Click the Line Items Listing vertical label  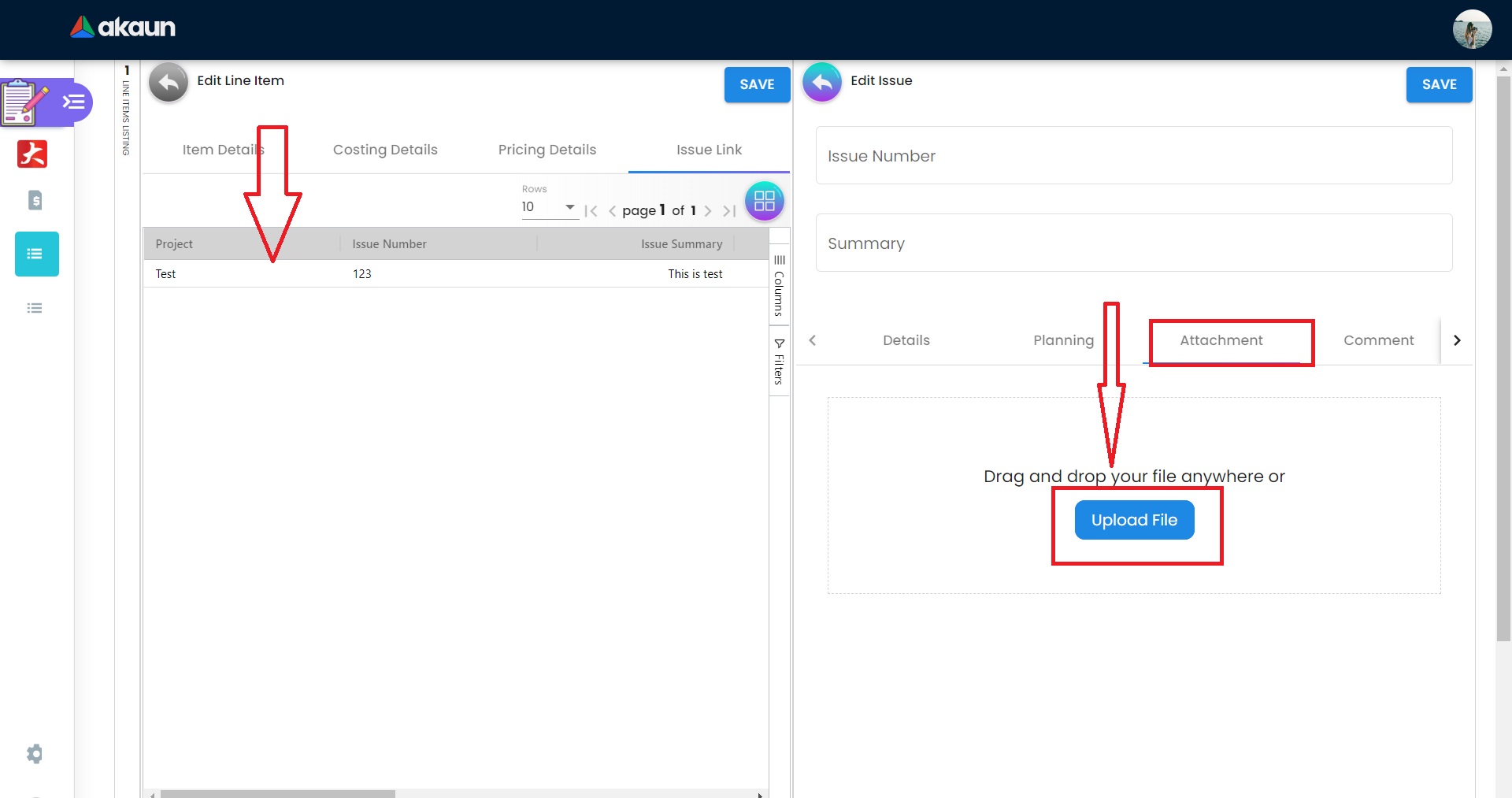point(126,117)
